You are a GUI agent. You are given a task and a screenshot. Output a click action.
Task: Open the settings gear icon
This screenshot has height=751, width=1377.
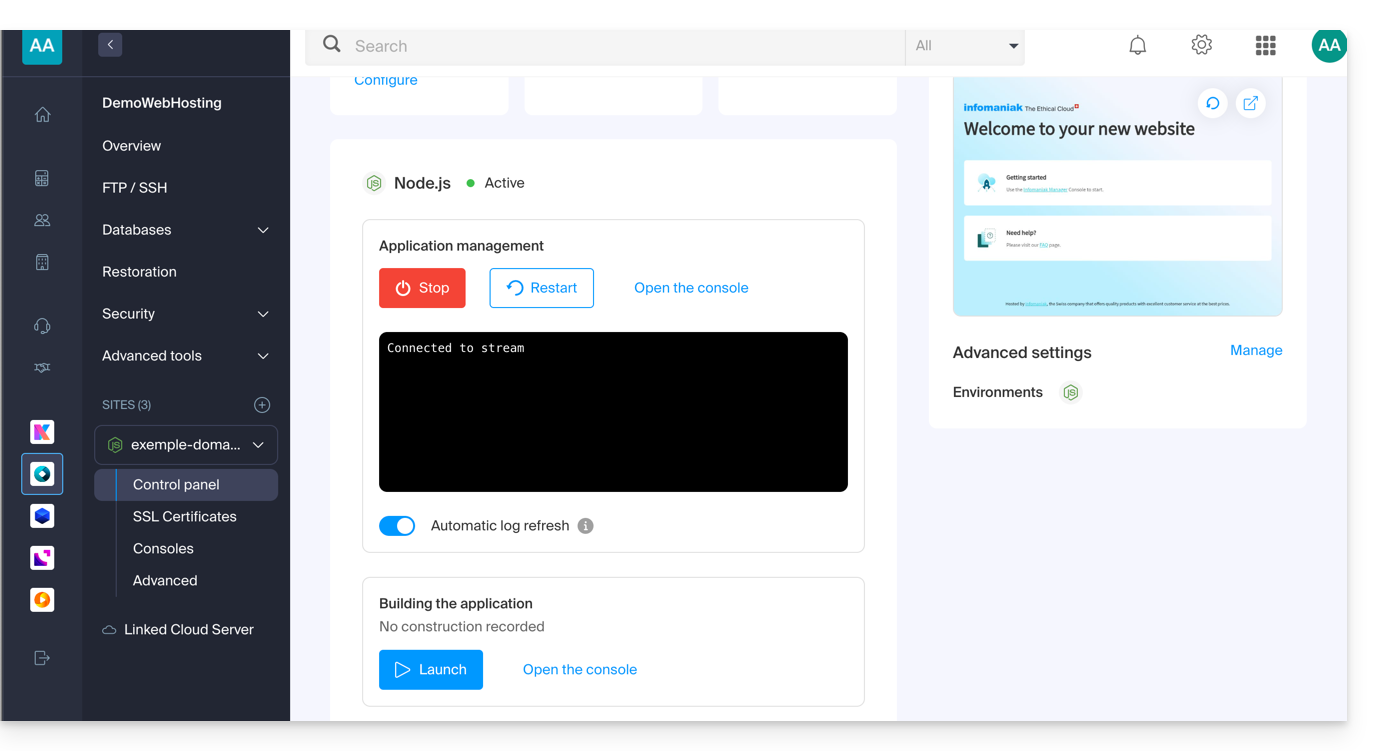1201,46
